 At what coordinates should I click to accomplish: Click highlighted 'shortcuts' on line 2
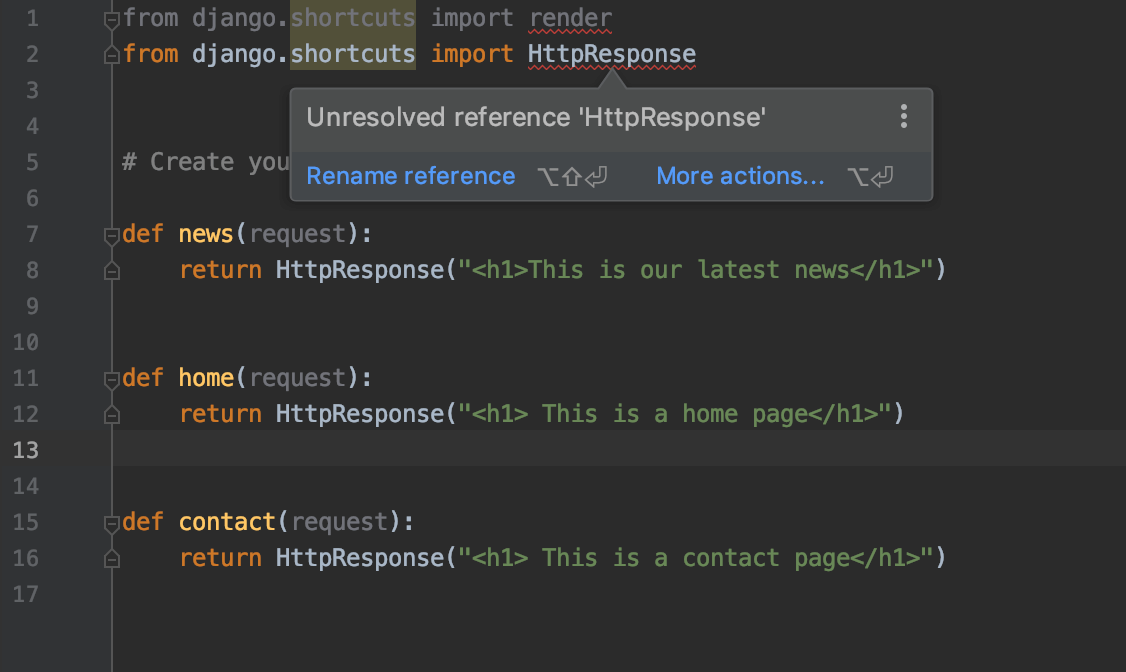click(353, 54)
